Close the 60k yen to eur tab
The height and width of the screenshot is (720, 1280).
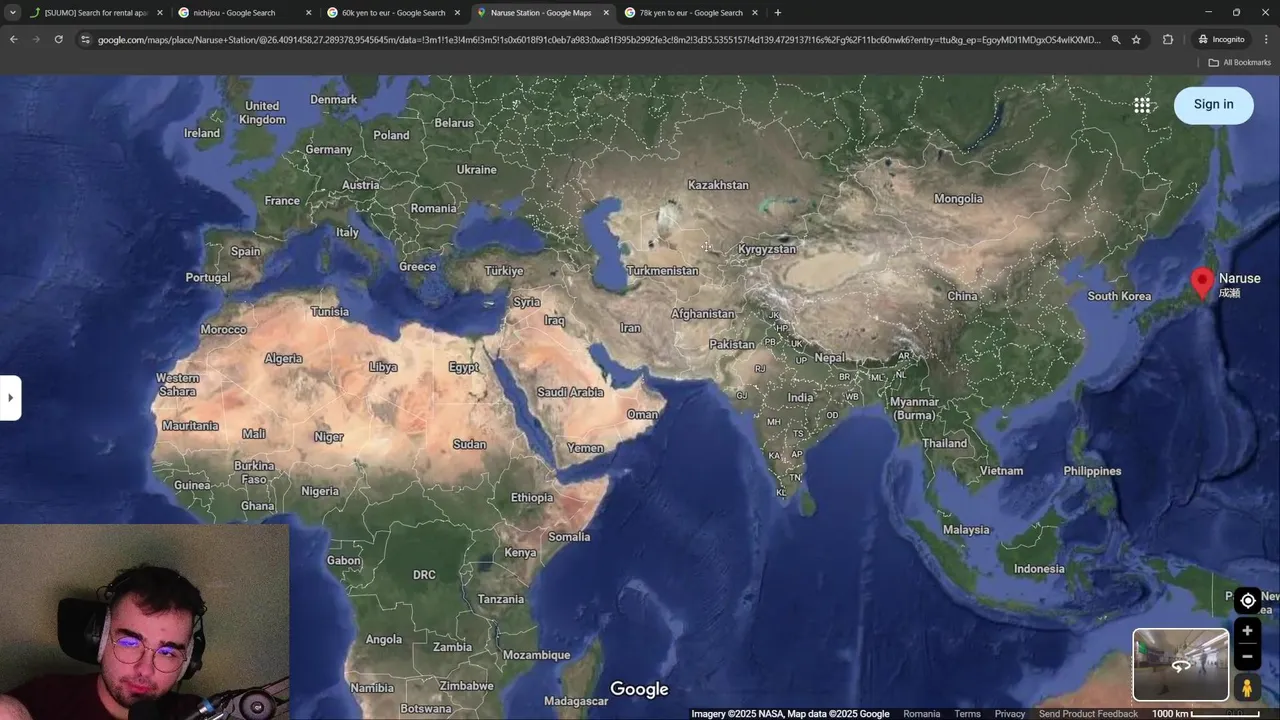[x=457, y=13]
